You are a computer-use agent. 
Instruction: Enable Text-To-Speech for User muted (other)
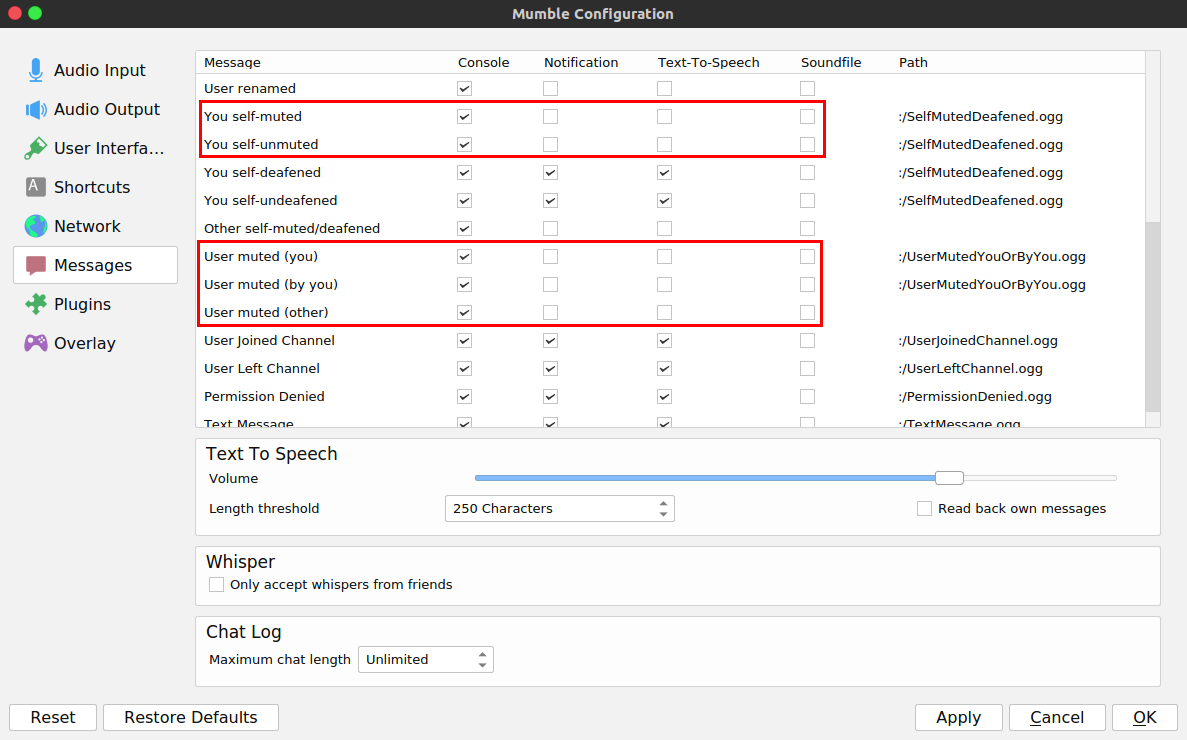click(x=664, y=312)
